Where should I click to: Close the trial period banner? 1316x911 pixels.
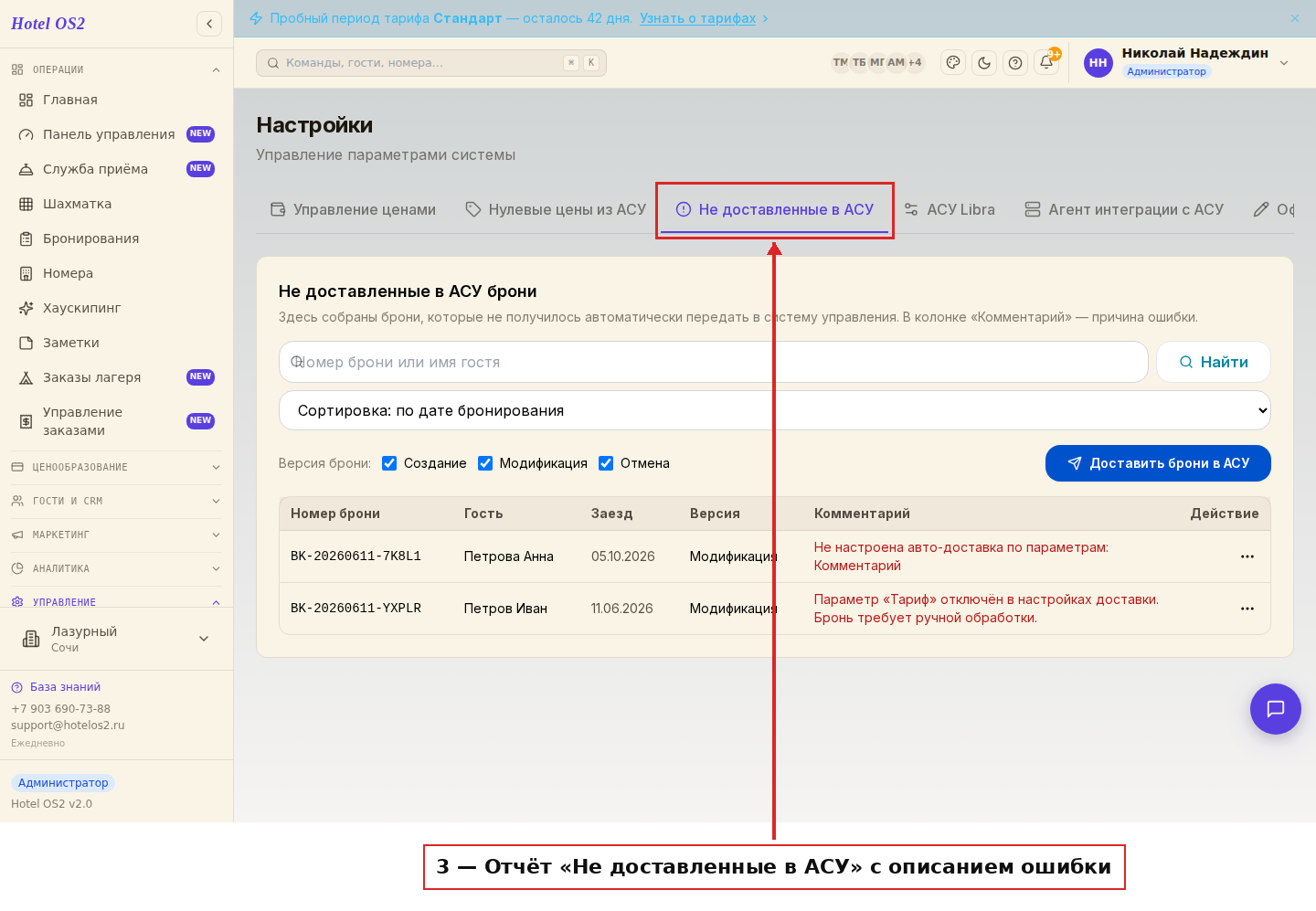click(1295, 18)
